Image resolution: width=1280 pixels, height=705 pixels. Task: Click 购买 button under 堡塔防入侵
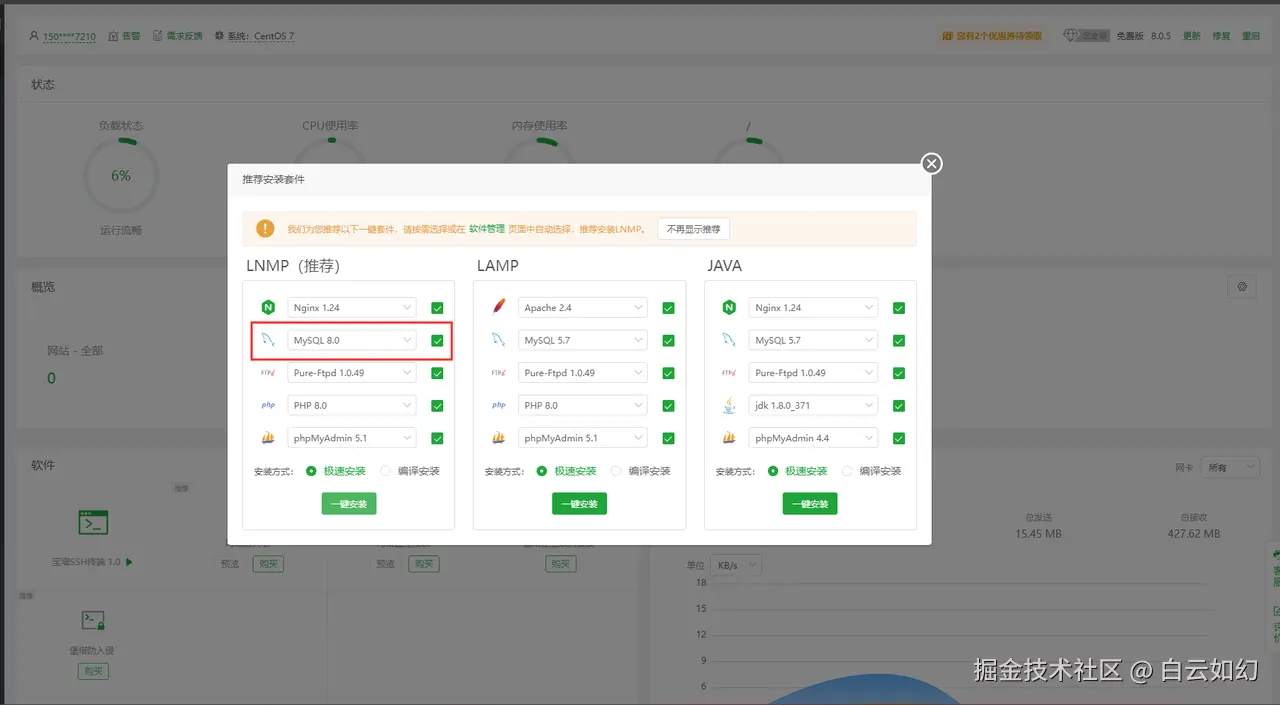click(x=93, y=671)
